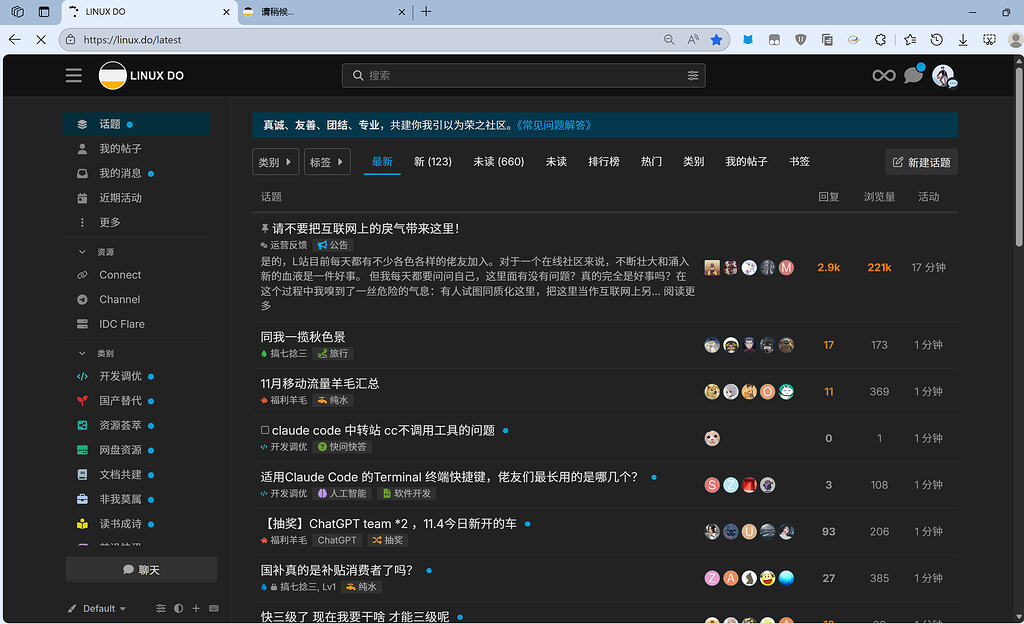Viewport: 1024px width, 624px height.
Task: Open the 聊天 button in sidebar
Action: (141, 570)
